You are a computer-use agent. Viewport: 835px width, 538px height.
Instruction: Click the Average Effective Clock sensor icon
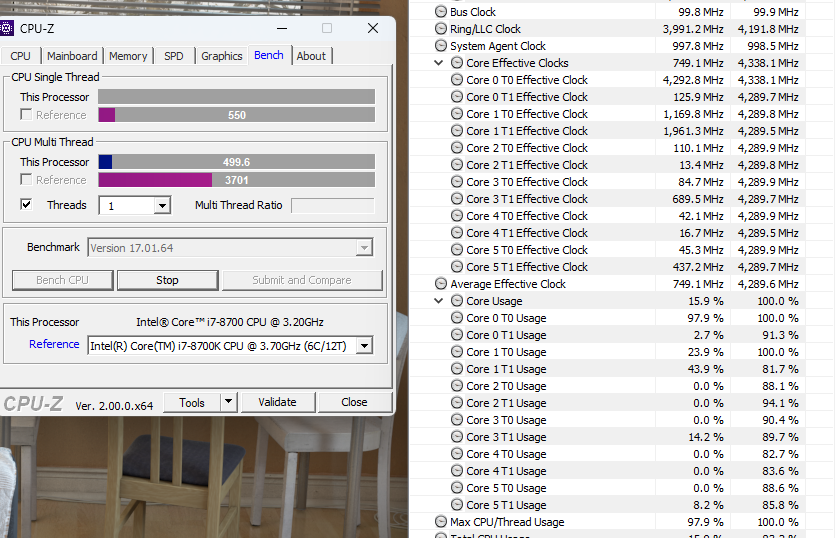440,283
